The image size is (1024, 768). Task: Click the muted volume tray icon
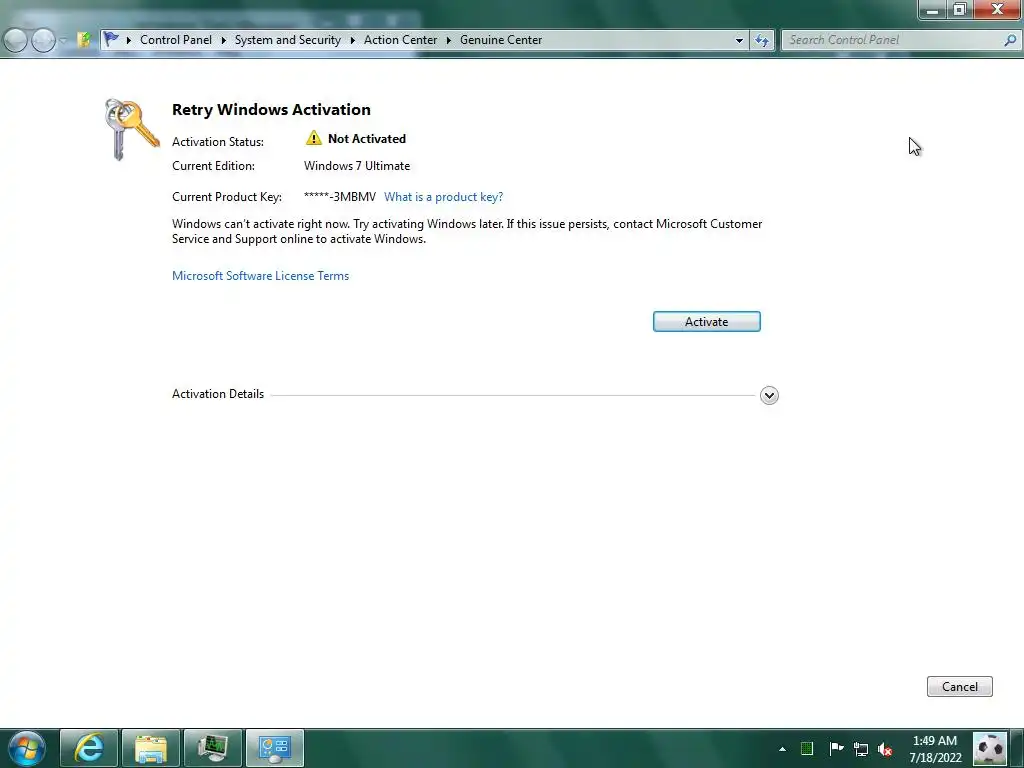[885, 749]
